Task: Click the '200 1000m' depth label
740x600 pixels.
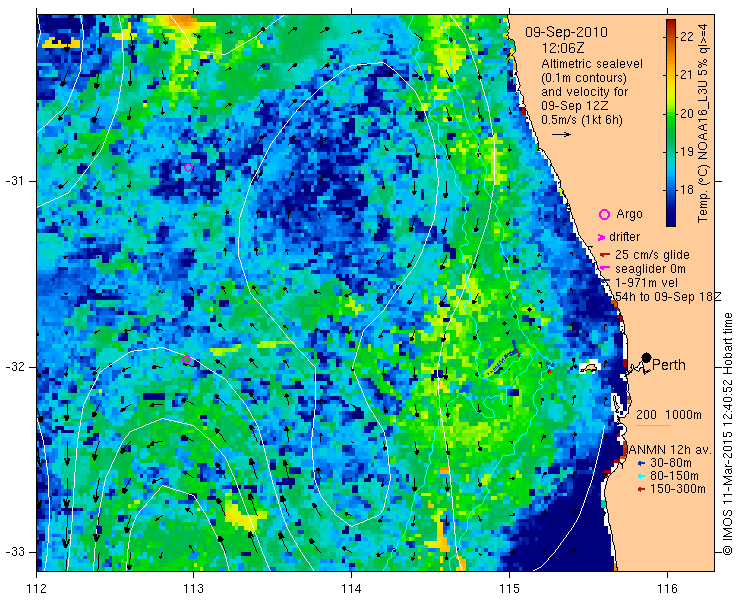Action: (669, 415)
